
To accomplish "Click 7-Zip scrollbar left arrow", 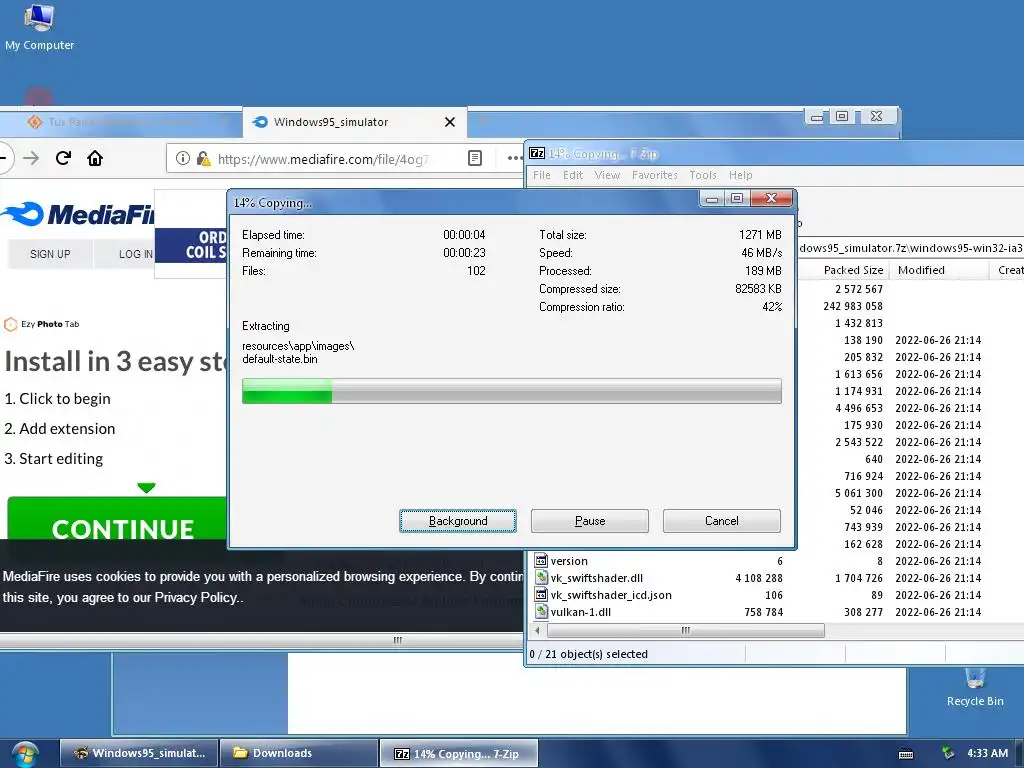I will tap(537, 630).
